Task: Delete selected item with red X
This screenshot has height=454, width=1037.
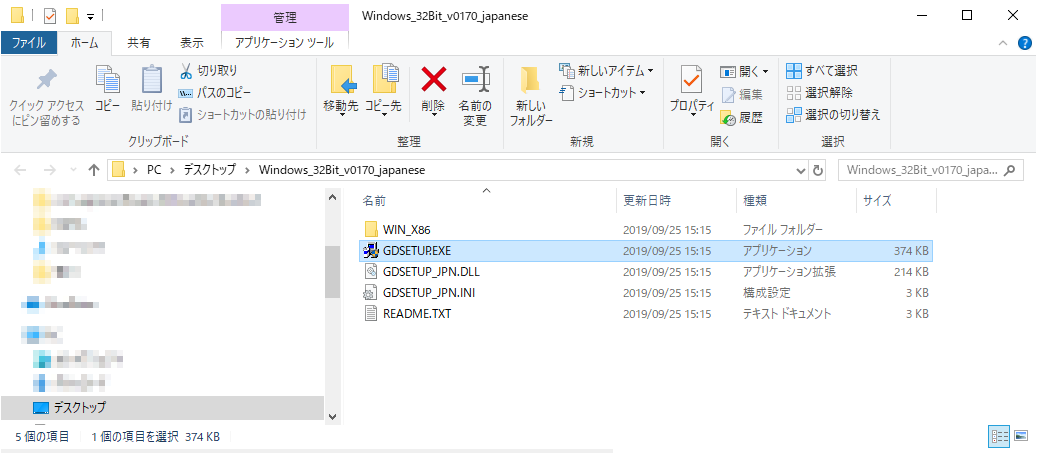Action: click(434, 92)
